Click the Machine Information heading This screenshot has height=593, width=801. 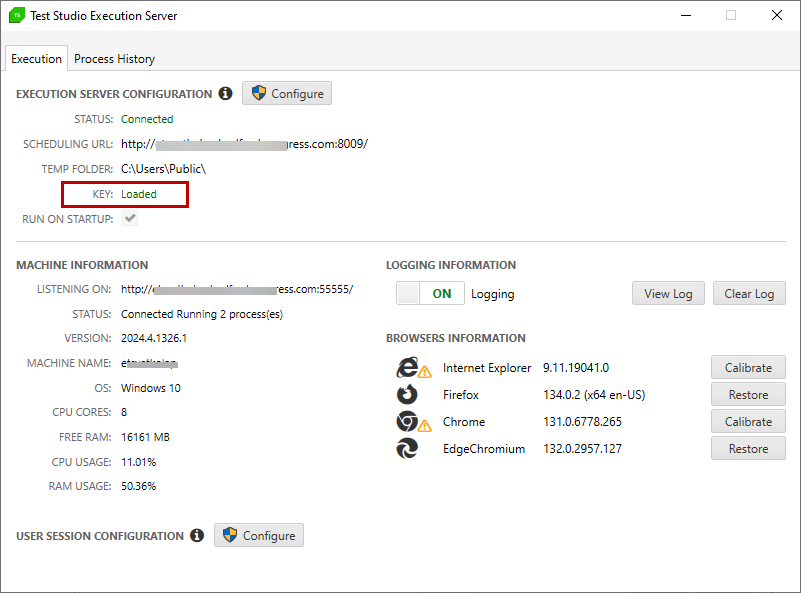tap(82, 265)
